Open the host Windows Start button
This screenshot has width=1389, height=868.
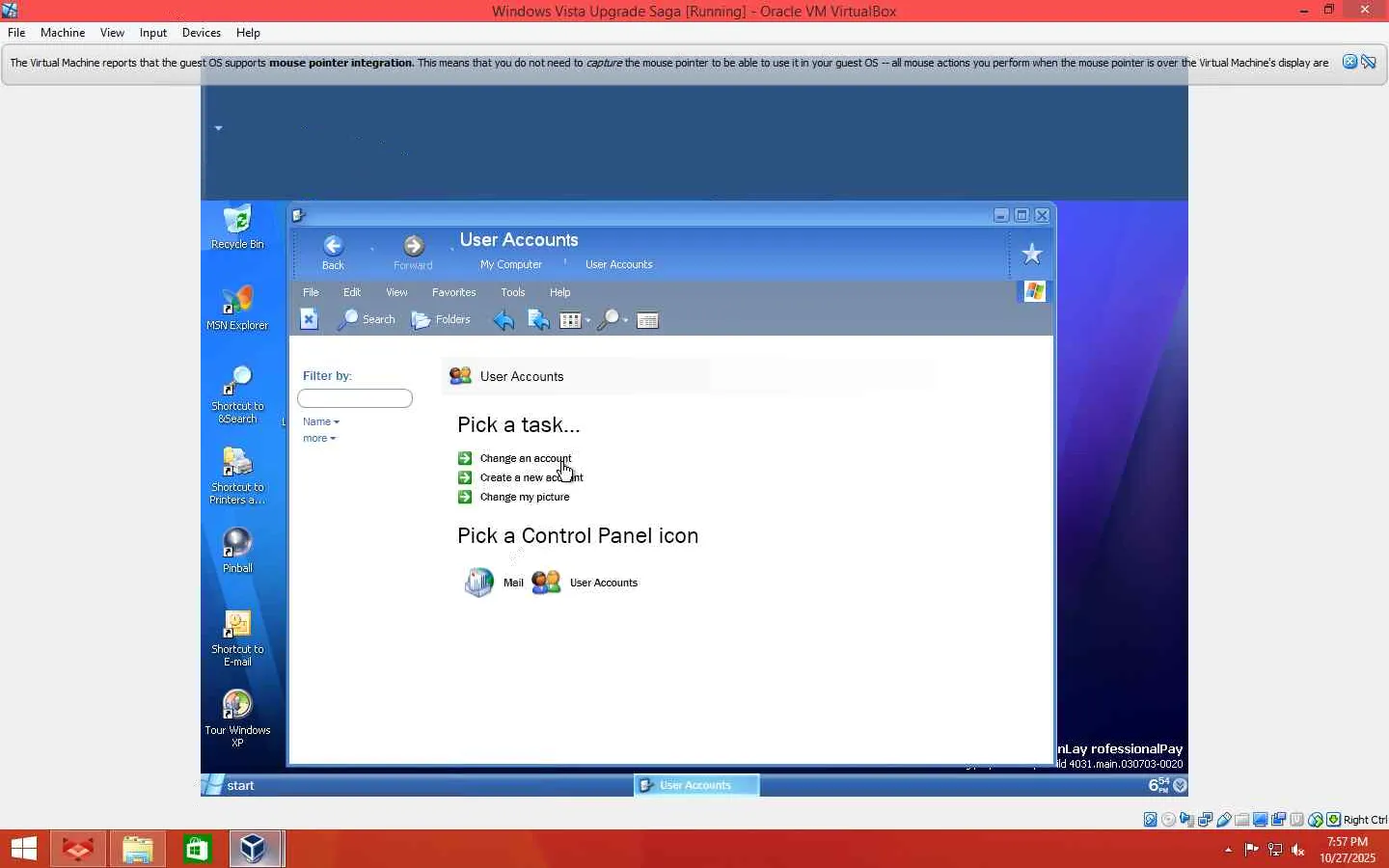tap(24, 849)
